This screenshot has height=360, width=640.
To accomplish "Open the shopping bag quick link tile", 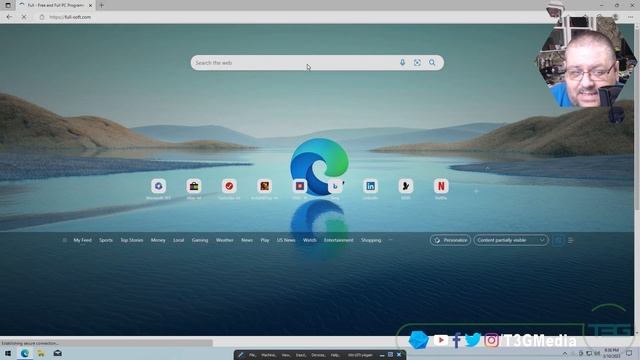I will click(194, 186).
